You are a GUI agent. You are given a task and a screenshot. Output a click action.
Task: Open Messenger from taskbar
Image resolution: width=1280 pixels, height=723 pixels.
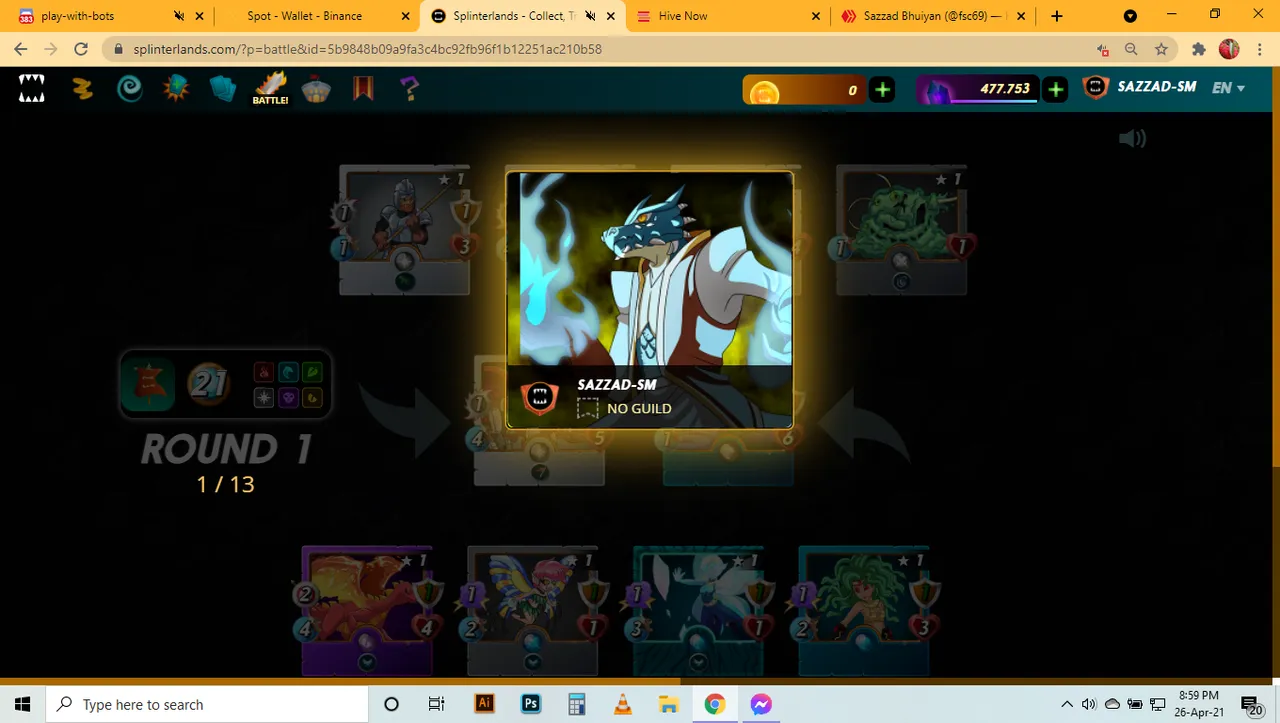tap(760, 704)
